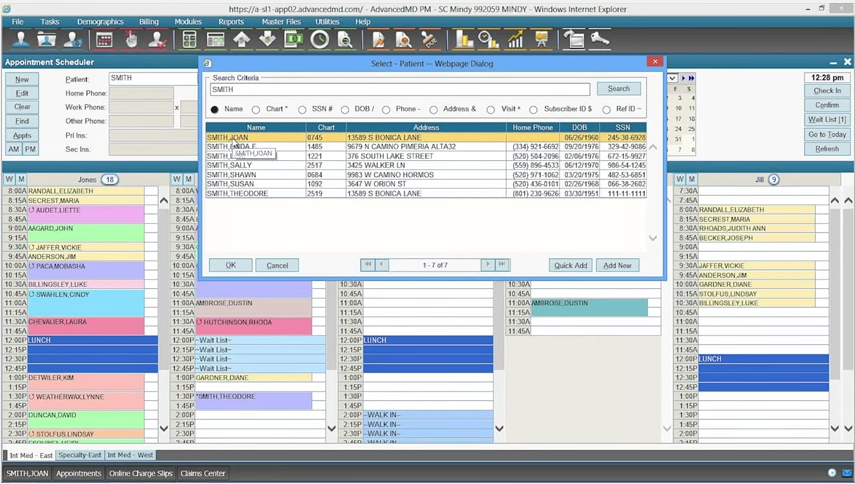The height and width of the screenshot is (484, 855).
Task: Click the SMITH search criteria input field
Action: point(400,89)
